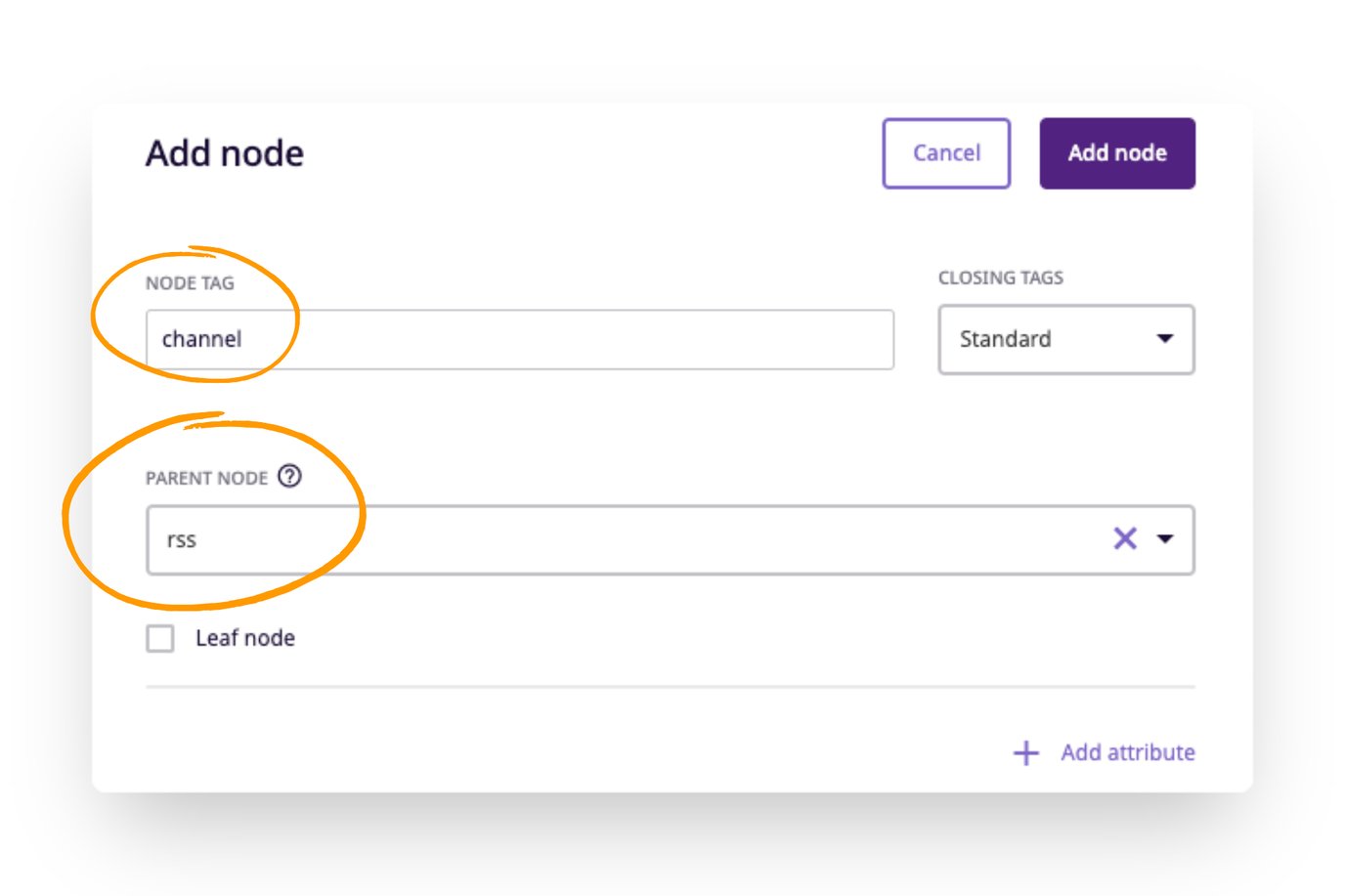Click the Add attribute link
This screenshot has width=1345, height=896.
click(x=1128, y=752)
